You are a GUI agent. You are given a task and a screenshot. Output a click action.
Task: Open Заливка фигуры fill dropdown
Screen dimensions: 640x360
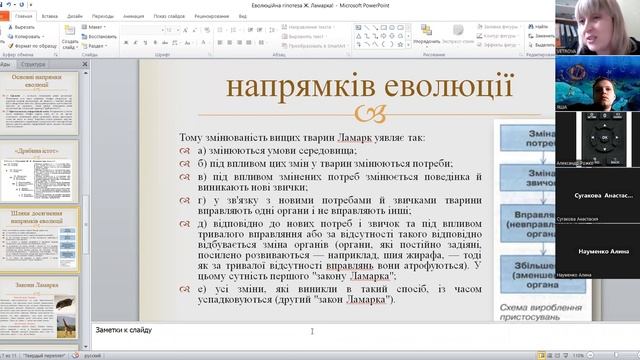pos(498,27)
